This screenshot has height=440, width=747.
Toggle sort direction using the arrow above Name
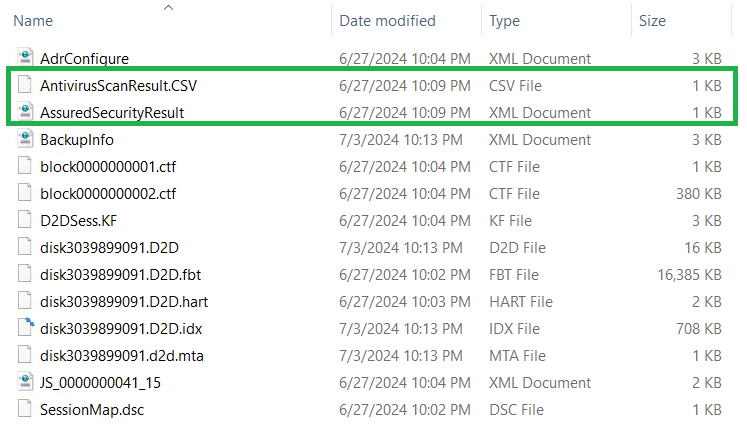168,7
